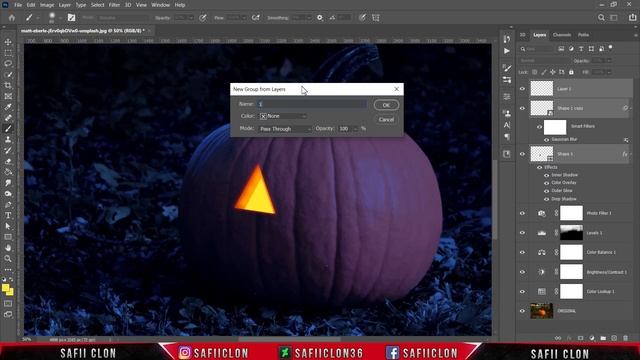
Task: Select the Zoom tool
Action: 8,259
